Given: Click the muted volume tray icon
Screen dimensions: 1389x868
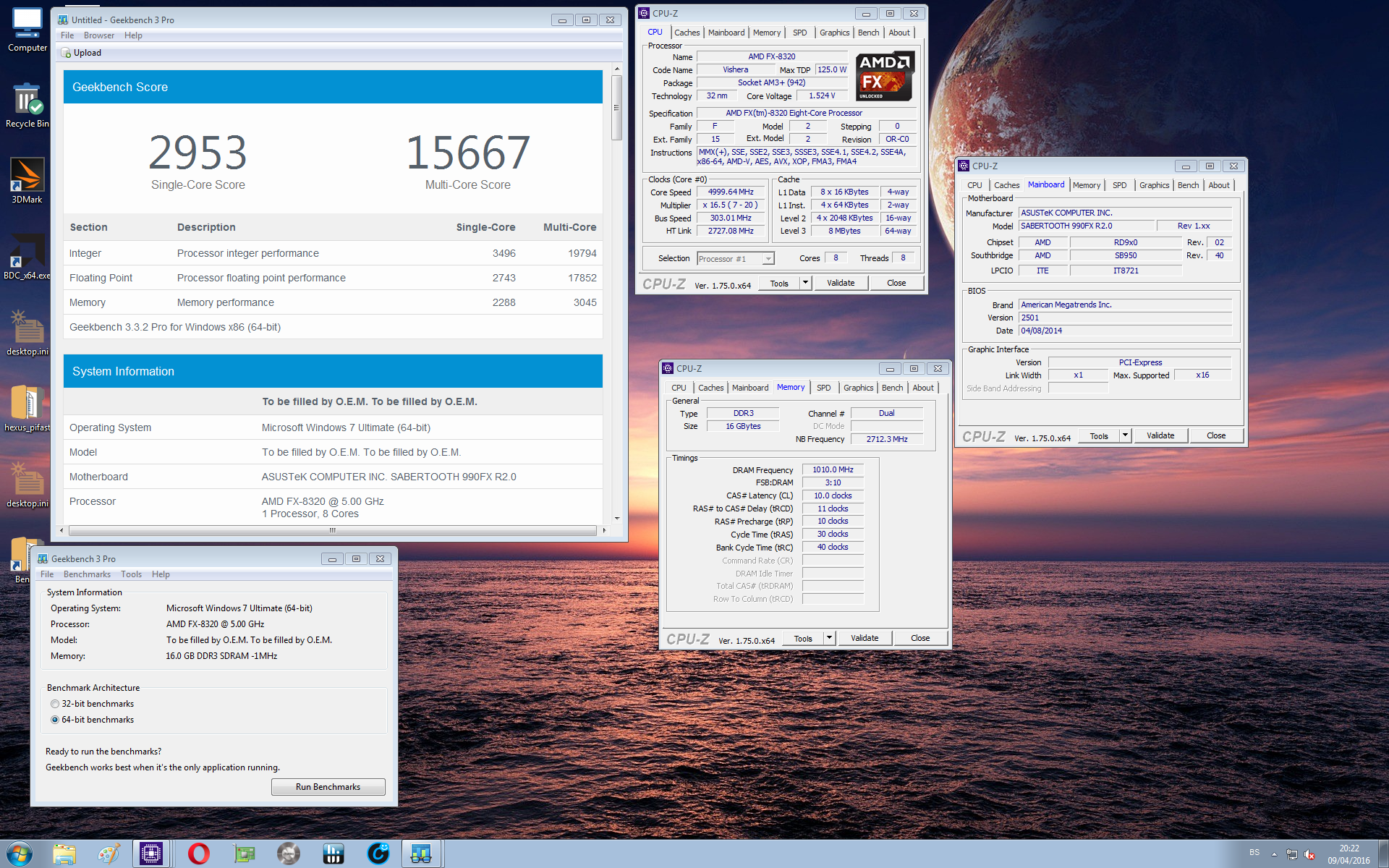Looking at the screenshot, I should [x=1309, y=854].
